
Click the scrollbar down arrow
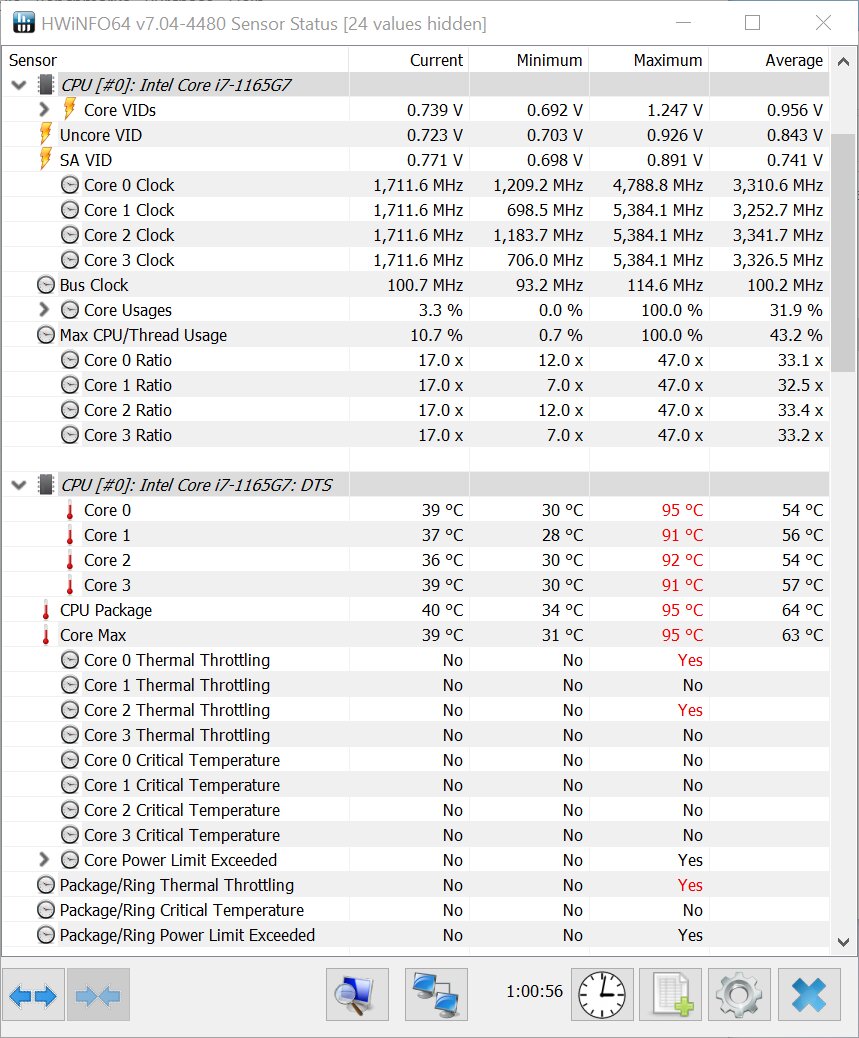pyautogui.click(x=843, y=942)
